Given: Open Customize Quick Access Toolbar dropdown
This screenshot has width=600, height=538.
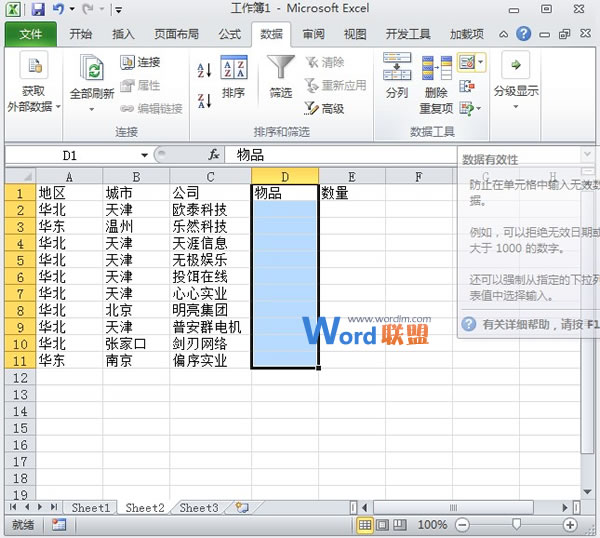Looking at the screenshot, I should (119, 10).
